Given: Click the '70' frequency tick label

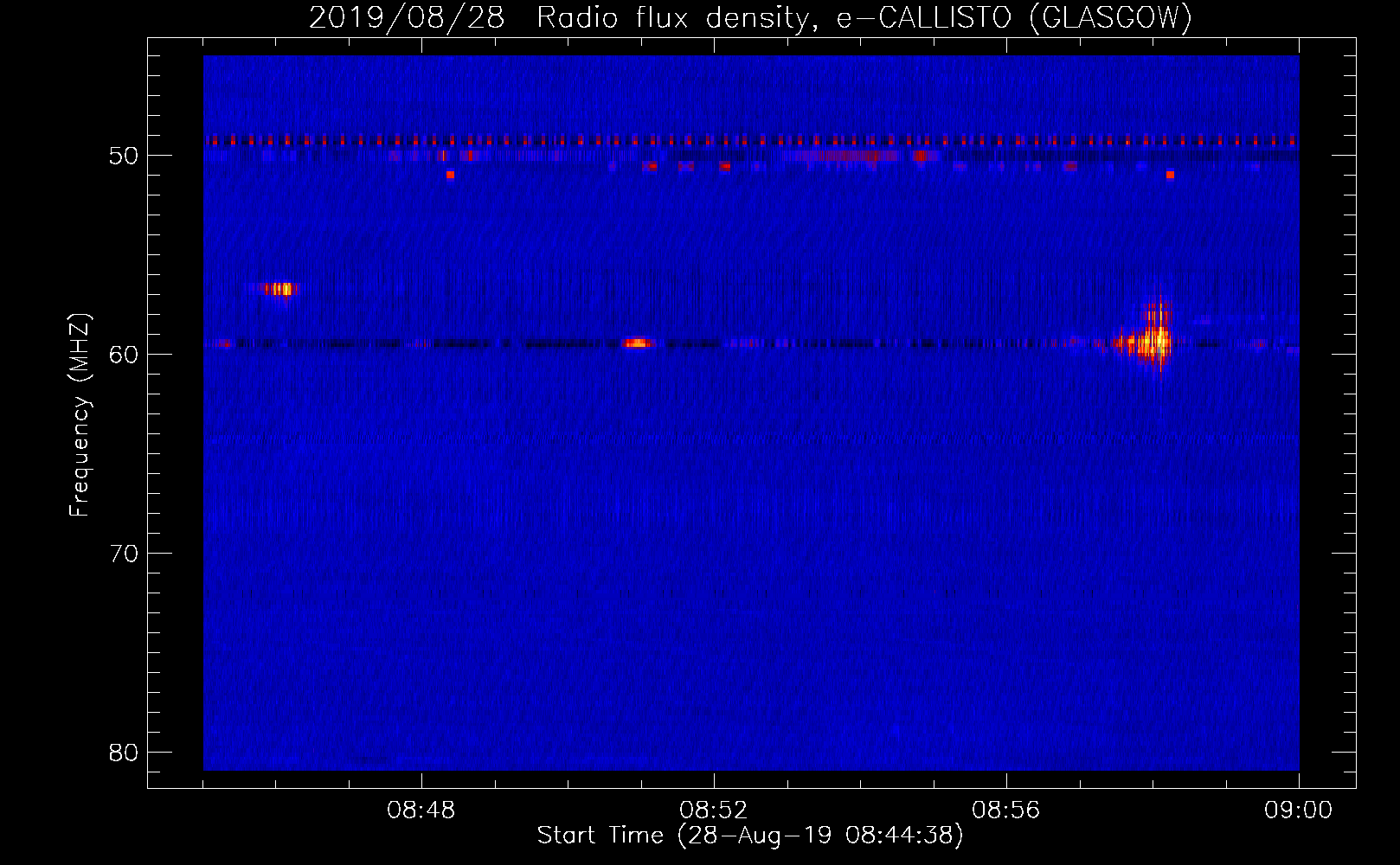Looking at the screenshot, I should pyautogui.click(x=124, y=554).
